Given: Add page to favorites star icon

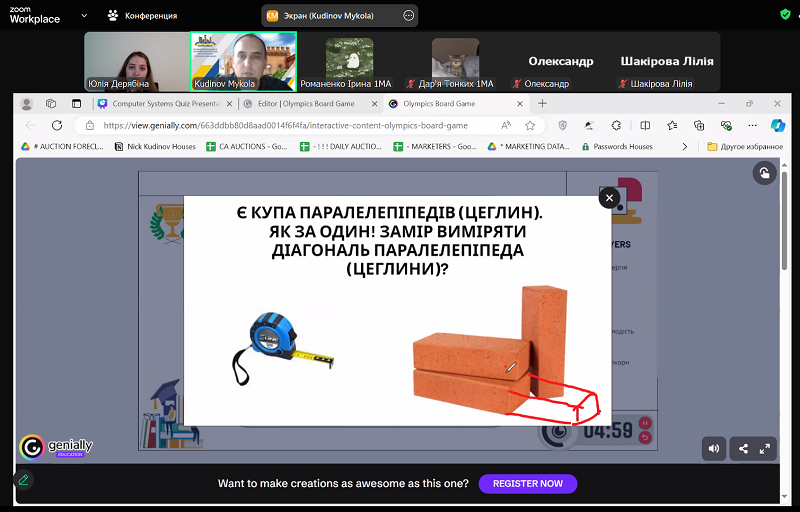Looking at the screenshot, I should pyautogui.click(x=530, y=125).
